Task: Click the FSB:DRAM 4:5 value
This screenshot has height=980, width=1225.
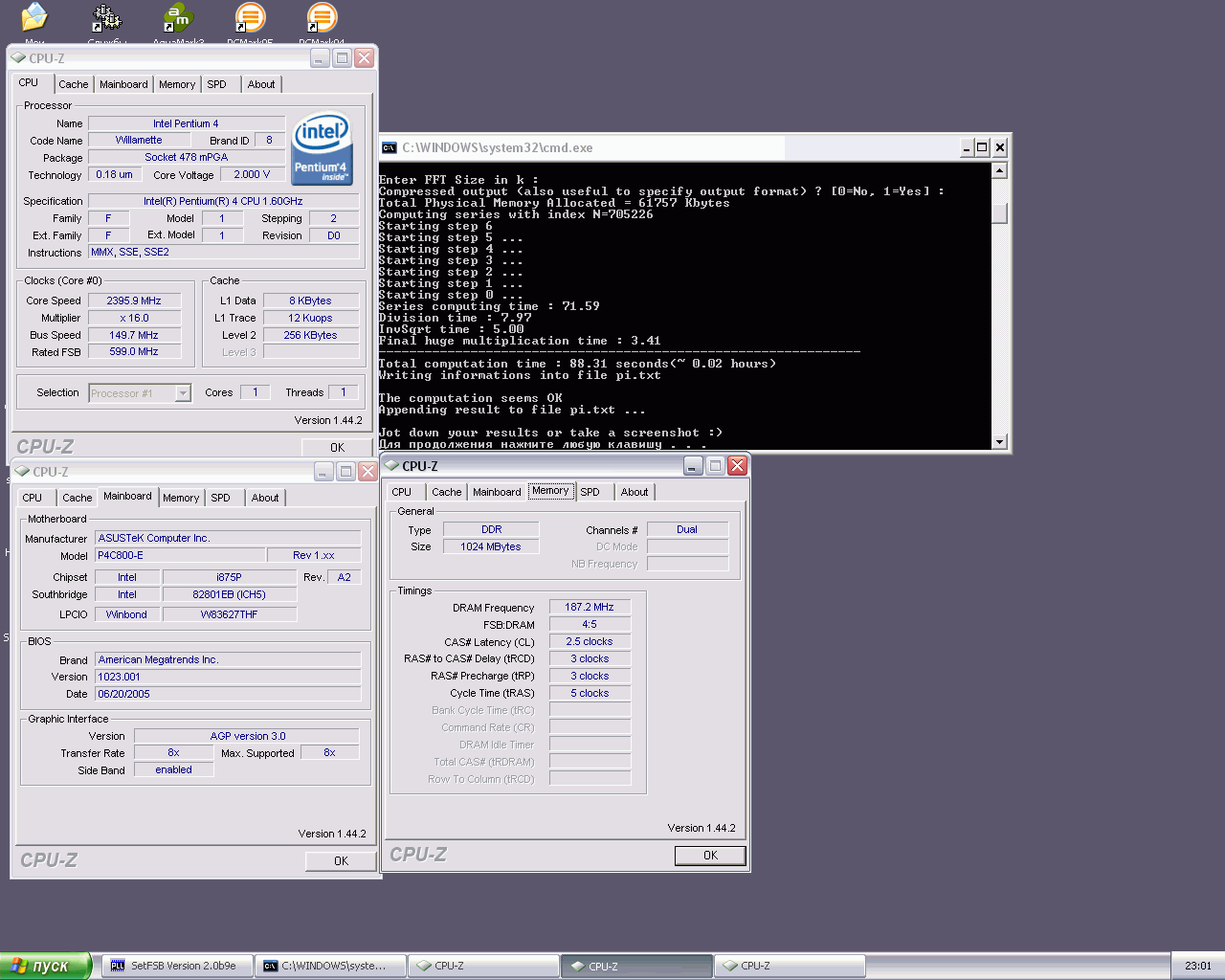Action: click(x=590, y=624)
